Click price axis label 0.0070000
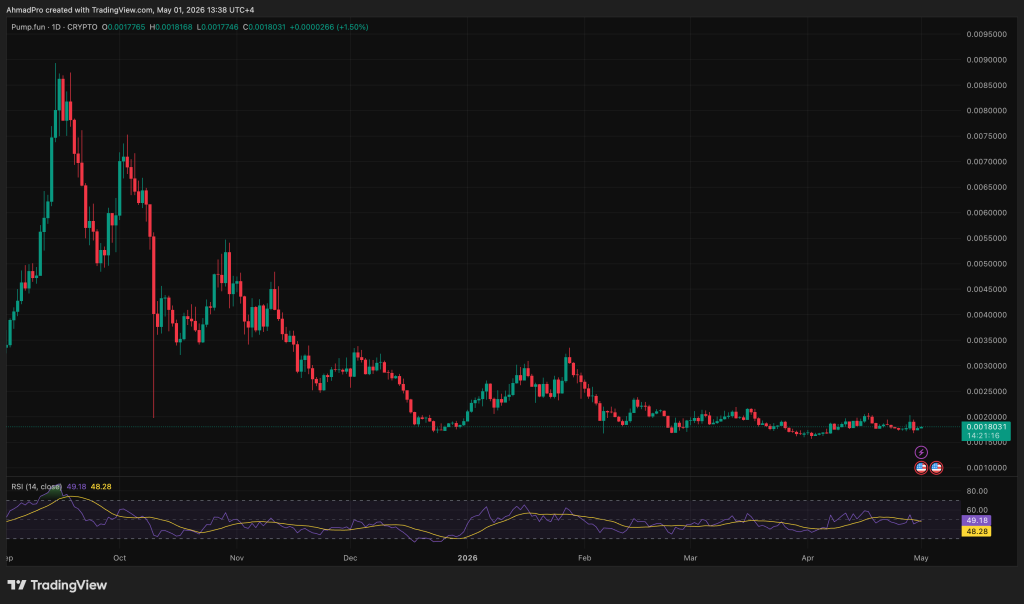1024x604 pixels. tap(986, 161)
